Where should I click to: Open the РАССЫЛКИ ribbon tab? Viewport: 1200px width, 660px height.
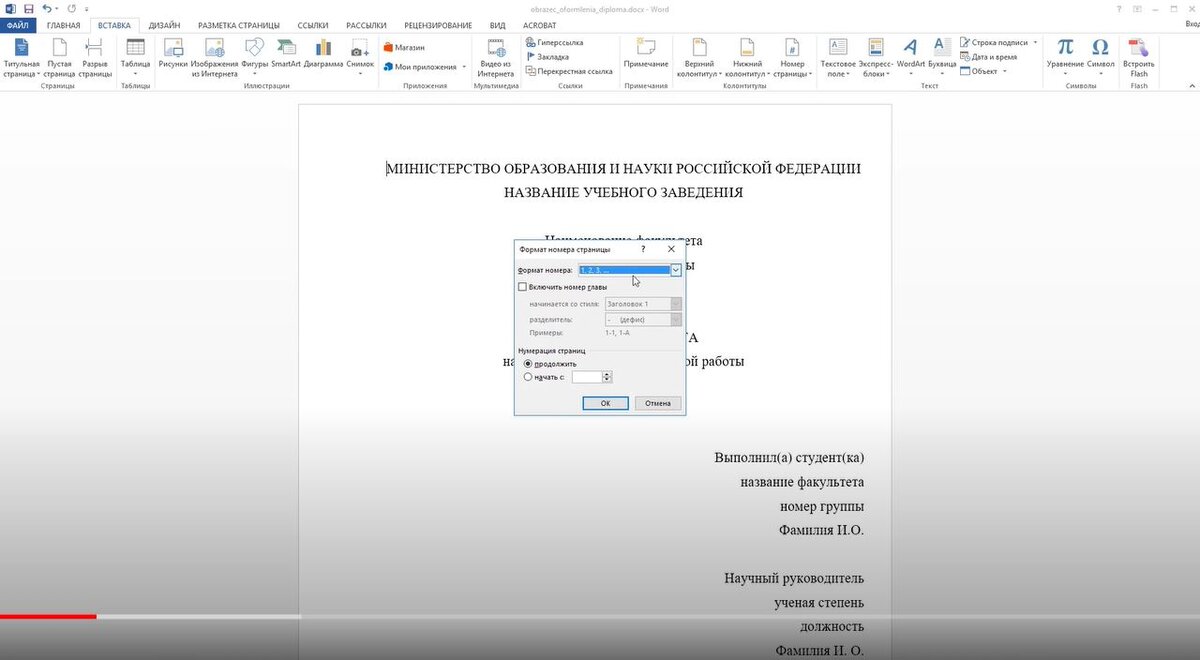pos(366,24)
